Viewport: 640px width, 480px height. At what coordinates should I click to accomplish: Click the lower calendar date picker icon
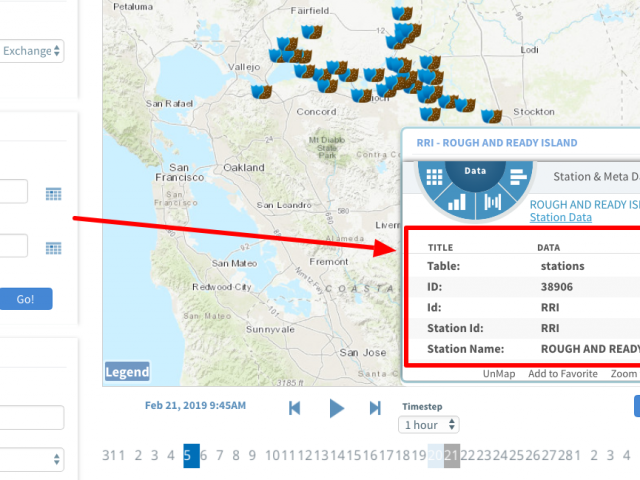53,248
